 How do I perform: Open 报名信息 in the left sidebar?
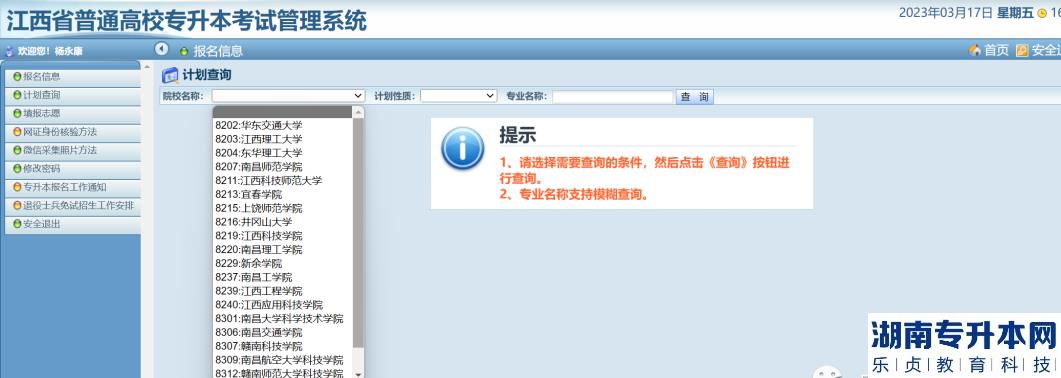pyautogui.click(x=73, y=77)
